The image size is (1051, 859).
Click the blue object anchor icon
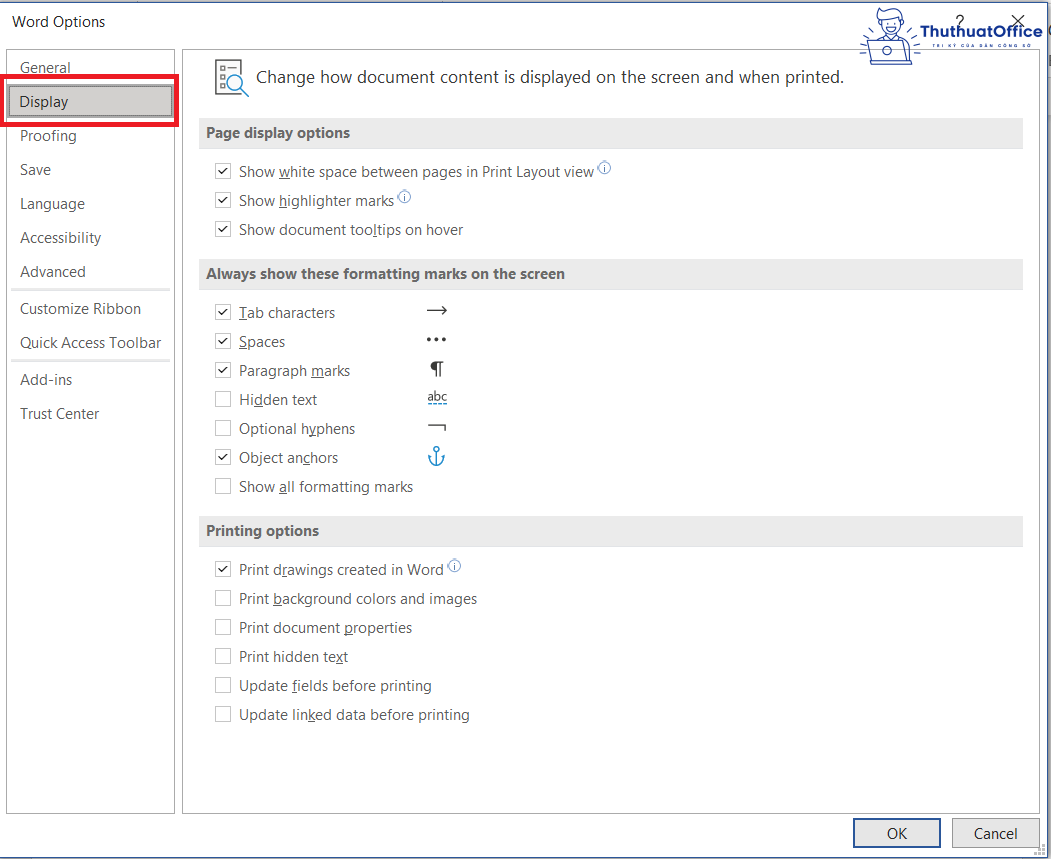(x=436, y=457)
